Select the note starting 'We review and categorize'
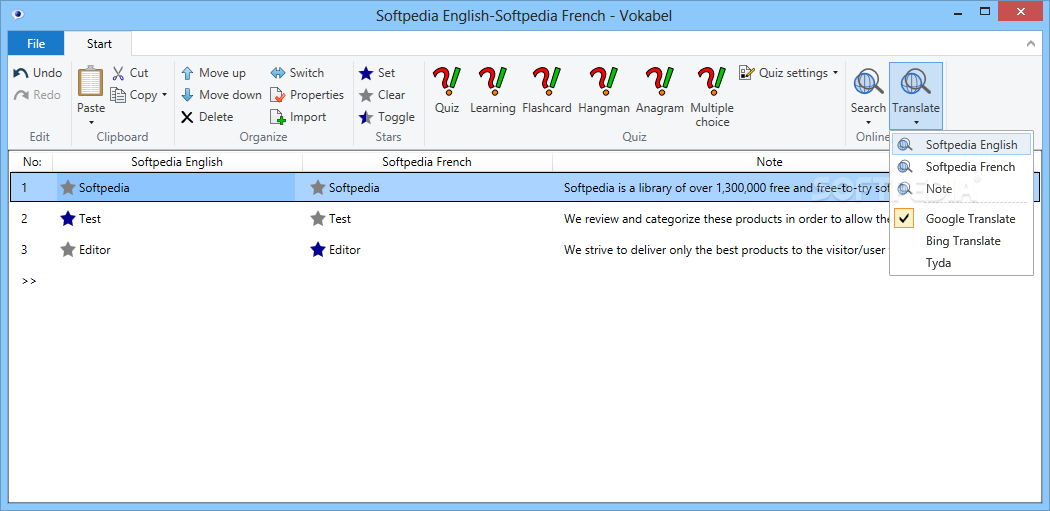Viewport: 1050px width, 511px height. [x=728, y=219]
